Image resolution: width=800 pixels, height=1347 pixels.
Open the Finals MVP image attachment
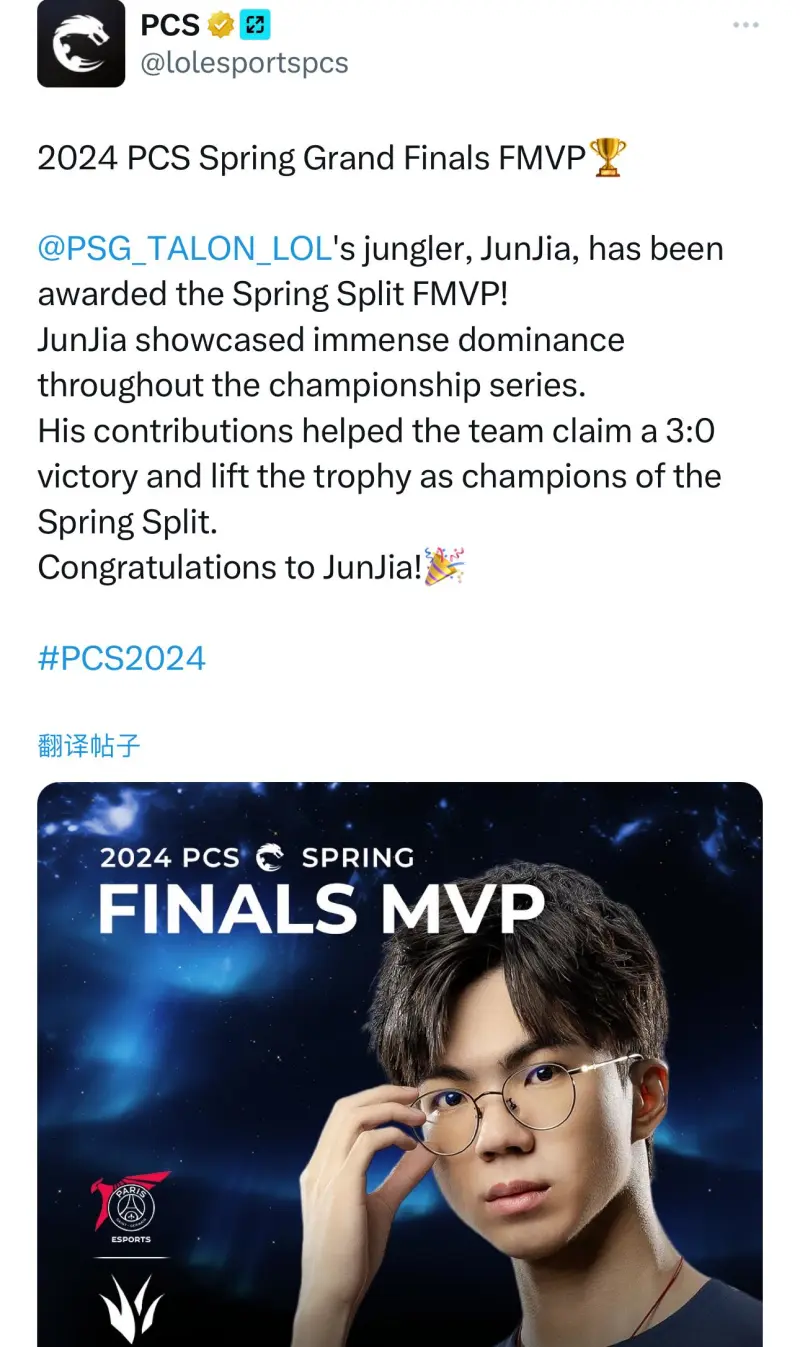tap(400, 1060)
